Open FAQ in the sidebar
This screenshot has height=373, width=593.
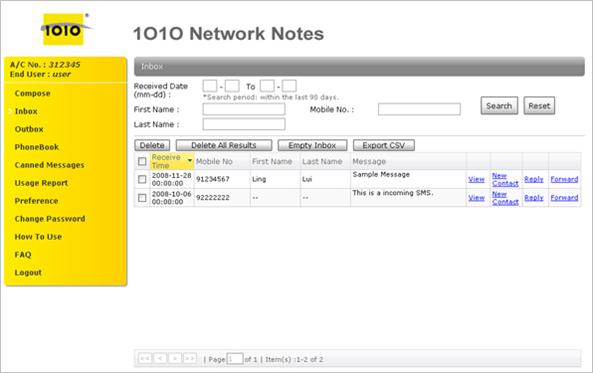[x=23, y=255]
